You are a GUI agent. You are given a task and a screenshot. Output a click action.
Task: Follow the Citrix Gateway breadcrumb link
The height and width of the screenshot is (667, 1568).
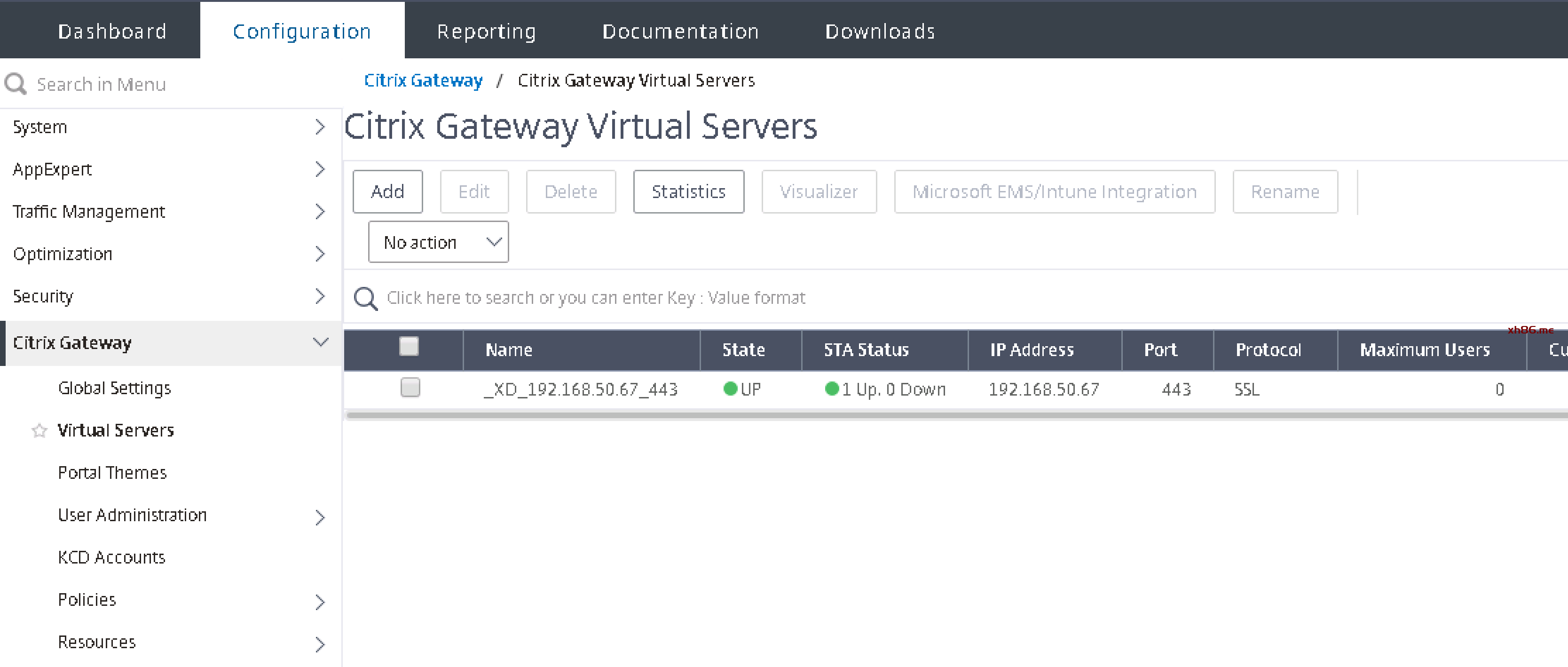click(x=423, y=80)
